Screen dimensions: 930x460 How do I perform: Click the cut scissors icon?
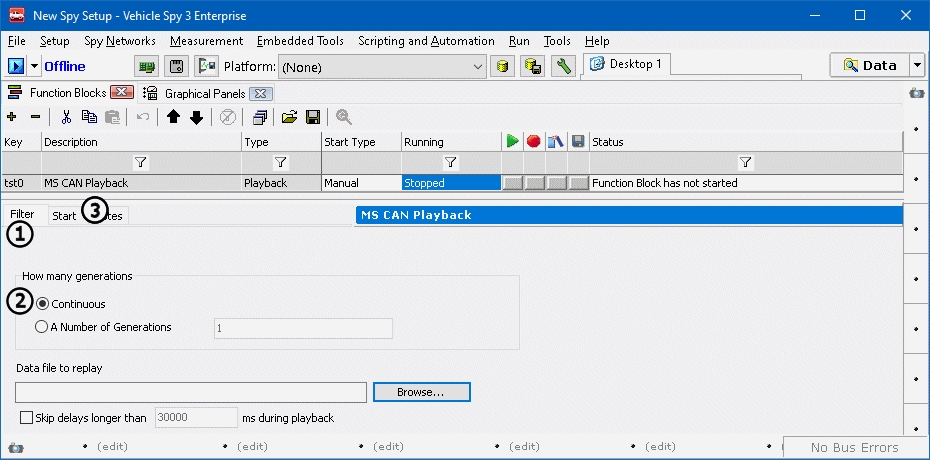click(x=66, y=117)
